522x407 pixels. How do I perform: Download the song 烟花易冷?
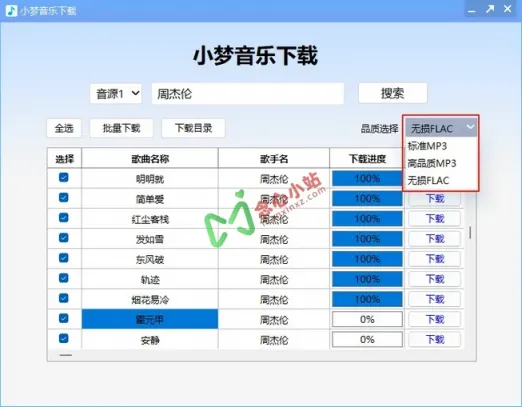(435, 299)
